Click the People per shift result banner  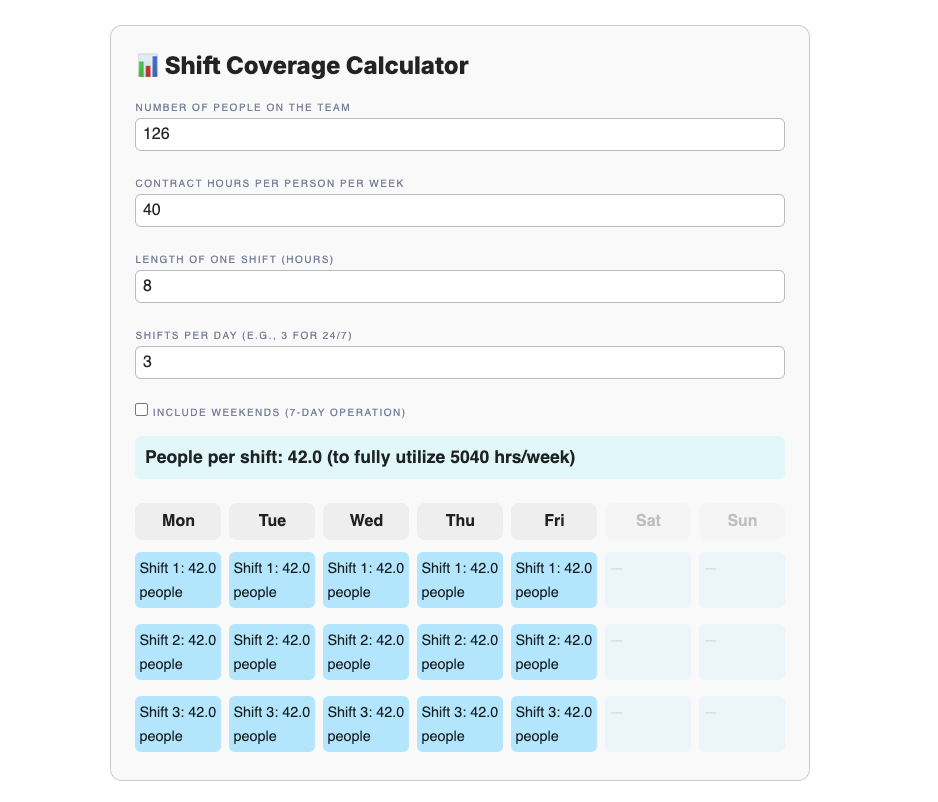click(459, 457)
